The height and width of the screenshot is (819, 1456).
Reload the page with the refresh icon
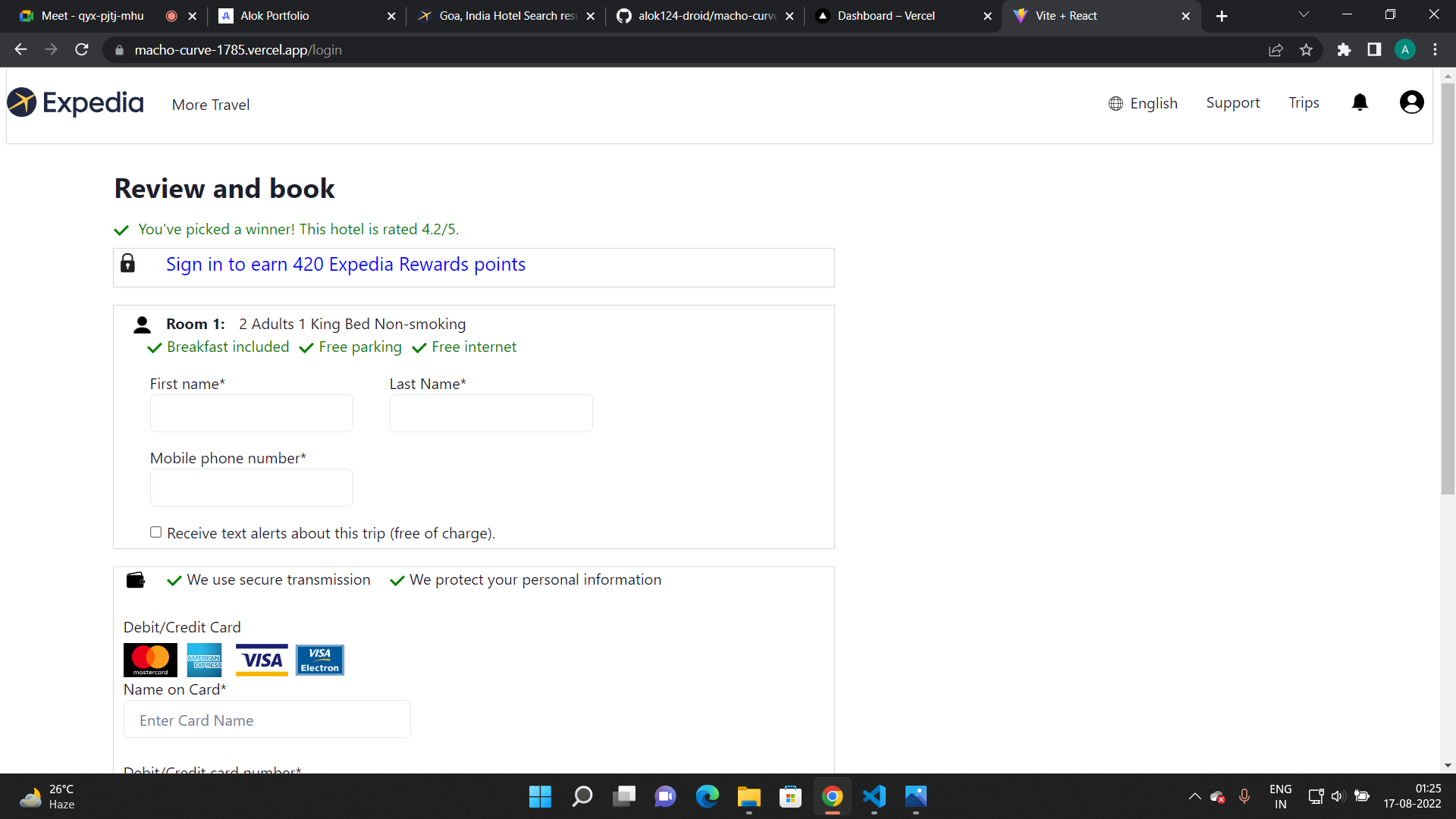(82, 49)
